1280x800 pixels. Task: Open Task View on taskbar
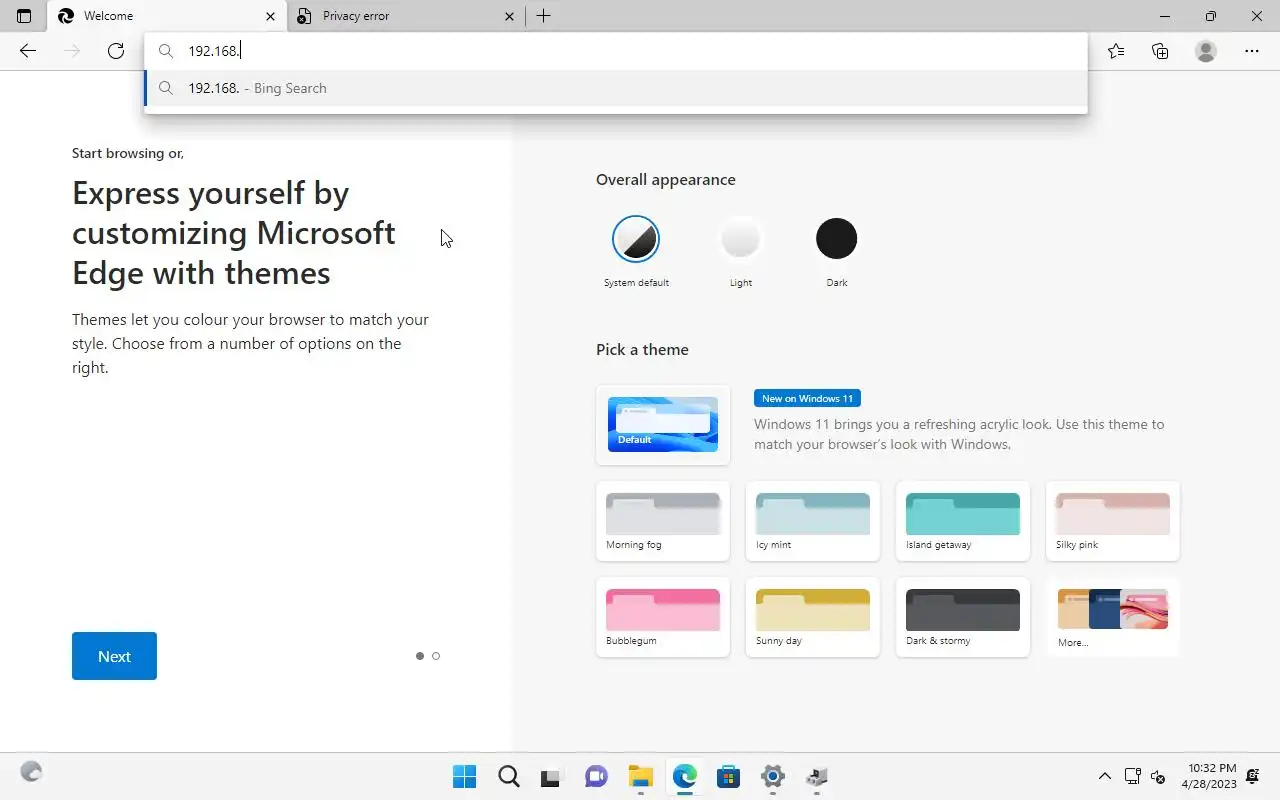(x=553, y=776)
